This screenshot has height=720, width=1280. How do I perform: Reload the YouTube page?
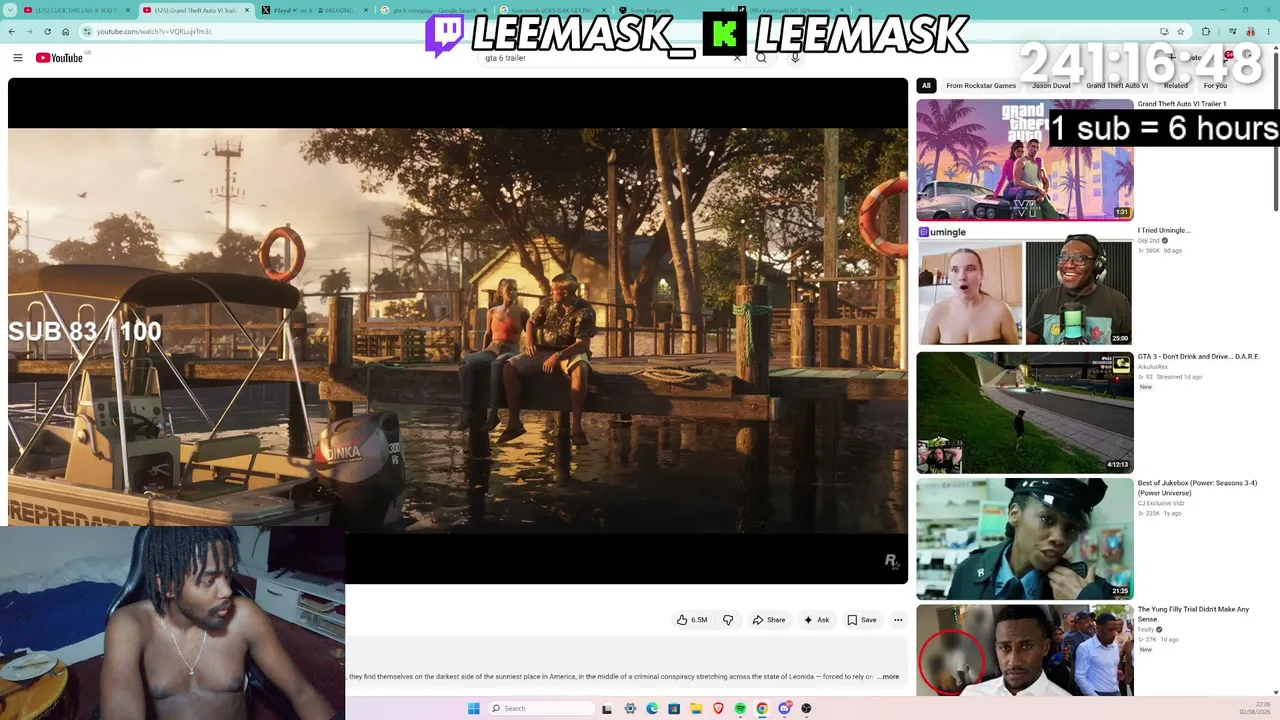click(x=47, y=31)
